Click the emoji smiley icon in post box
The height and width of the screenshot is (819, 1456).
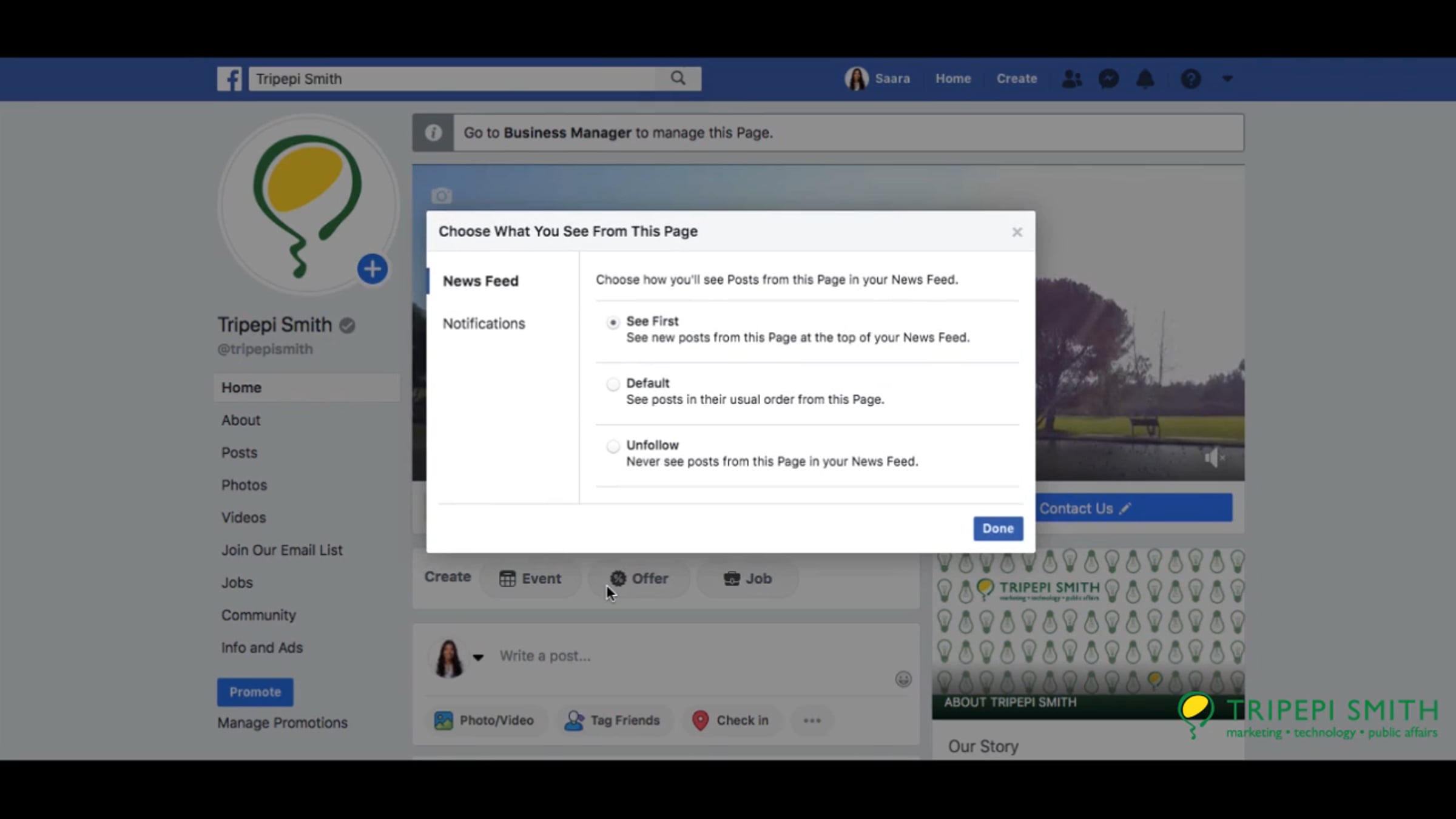[903, 679]
